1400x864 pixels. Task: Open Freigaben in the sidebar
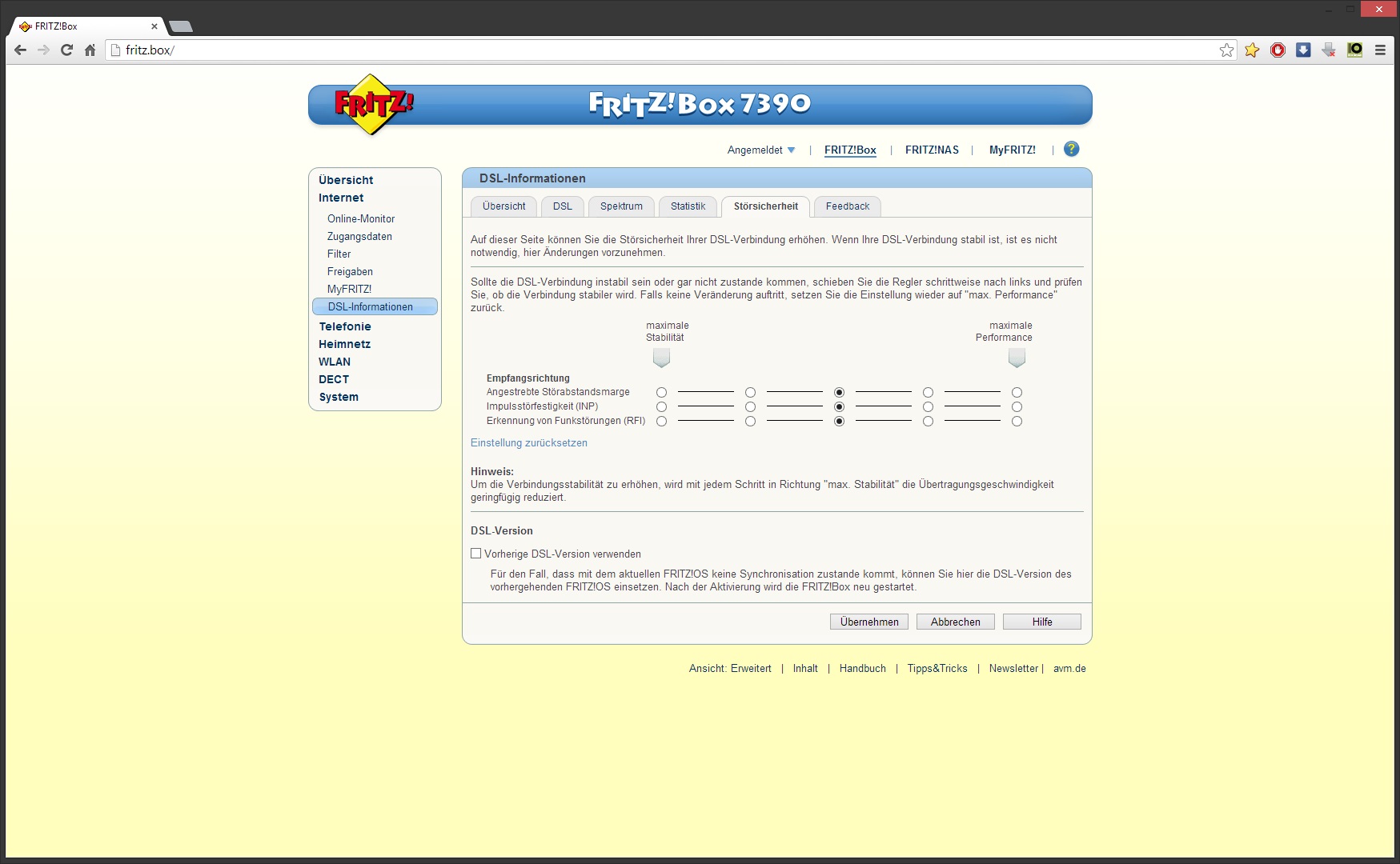pos(350,271)
